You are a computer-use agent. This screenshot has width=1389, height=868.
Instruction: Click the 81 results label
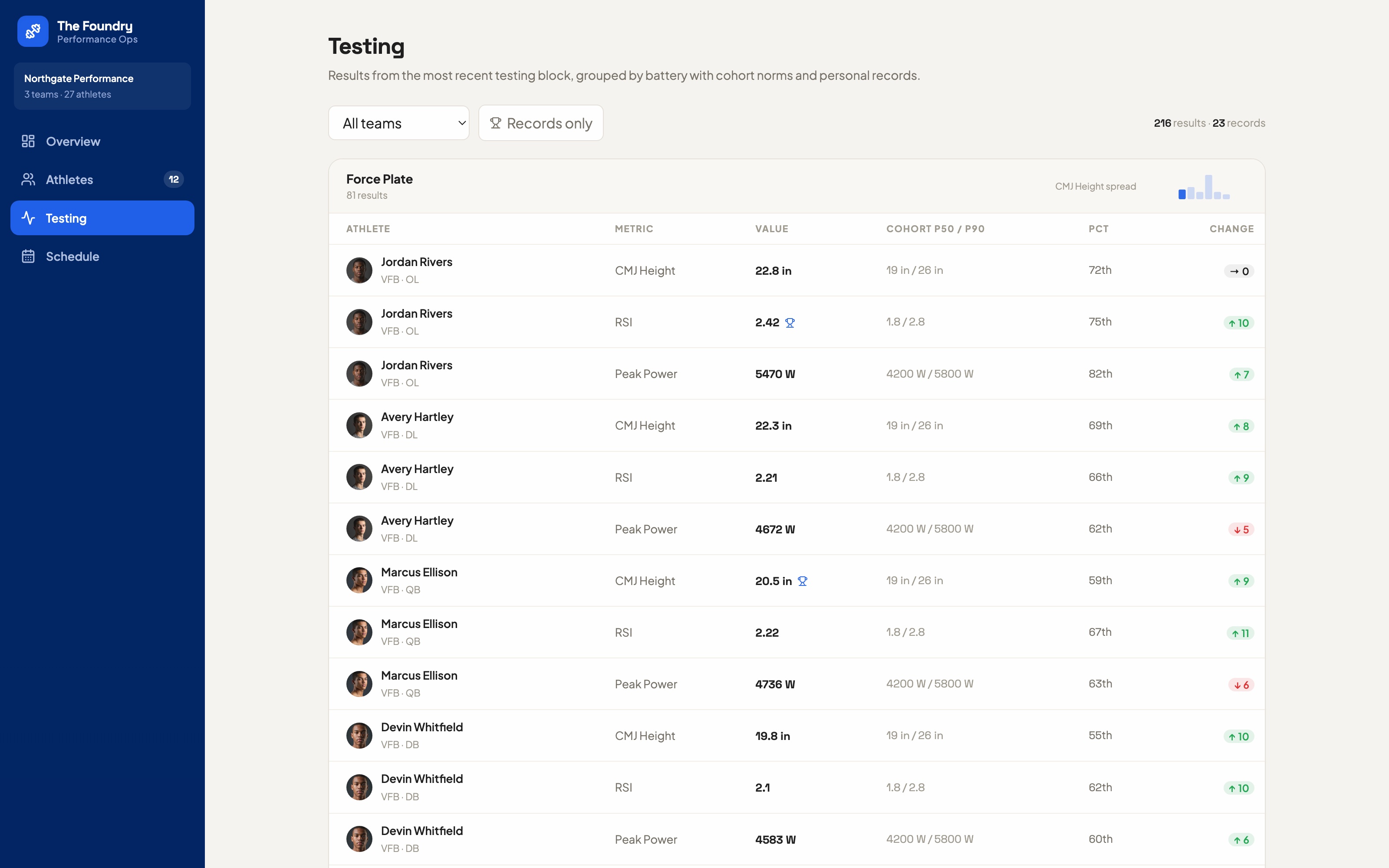tap(367, 195)
